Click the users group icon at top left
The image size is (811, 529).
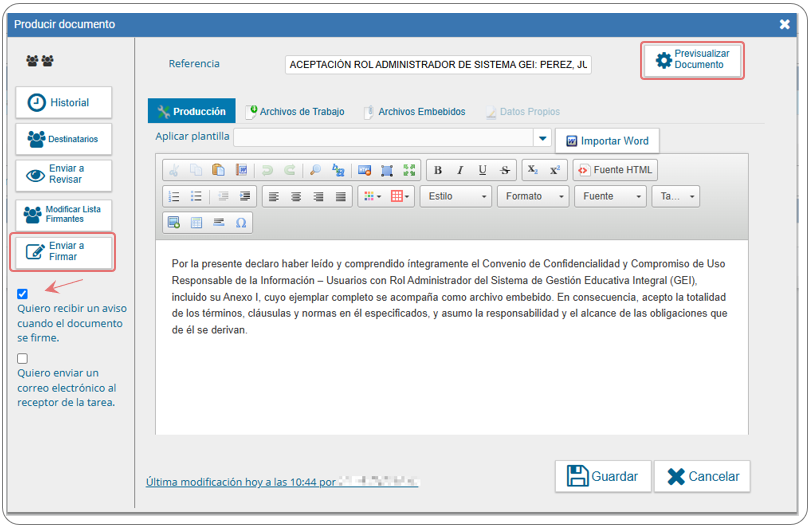40,61
